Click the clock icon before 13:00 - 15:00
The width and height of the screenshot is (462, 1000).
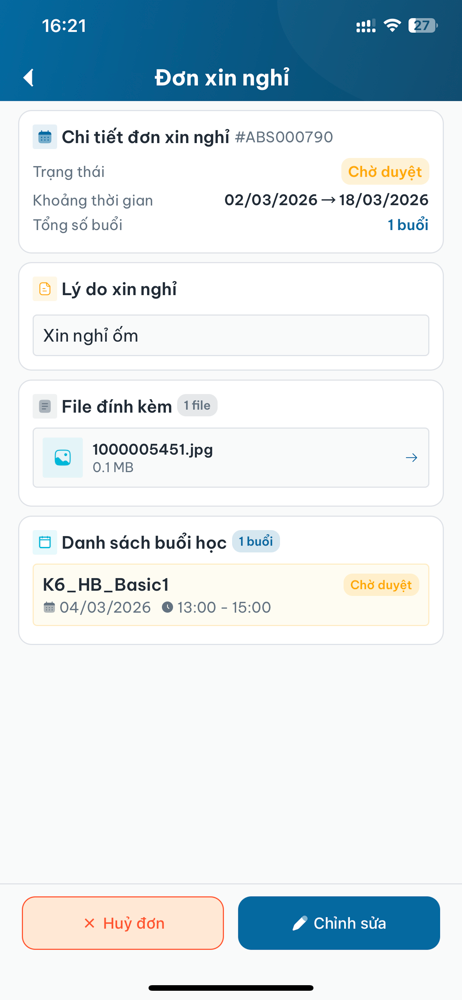tap(168, 607)
